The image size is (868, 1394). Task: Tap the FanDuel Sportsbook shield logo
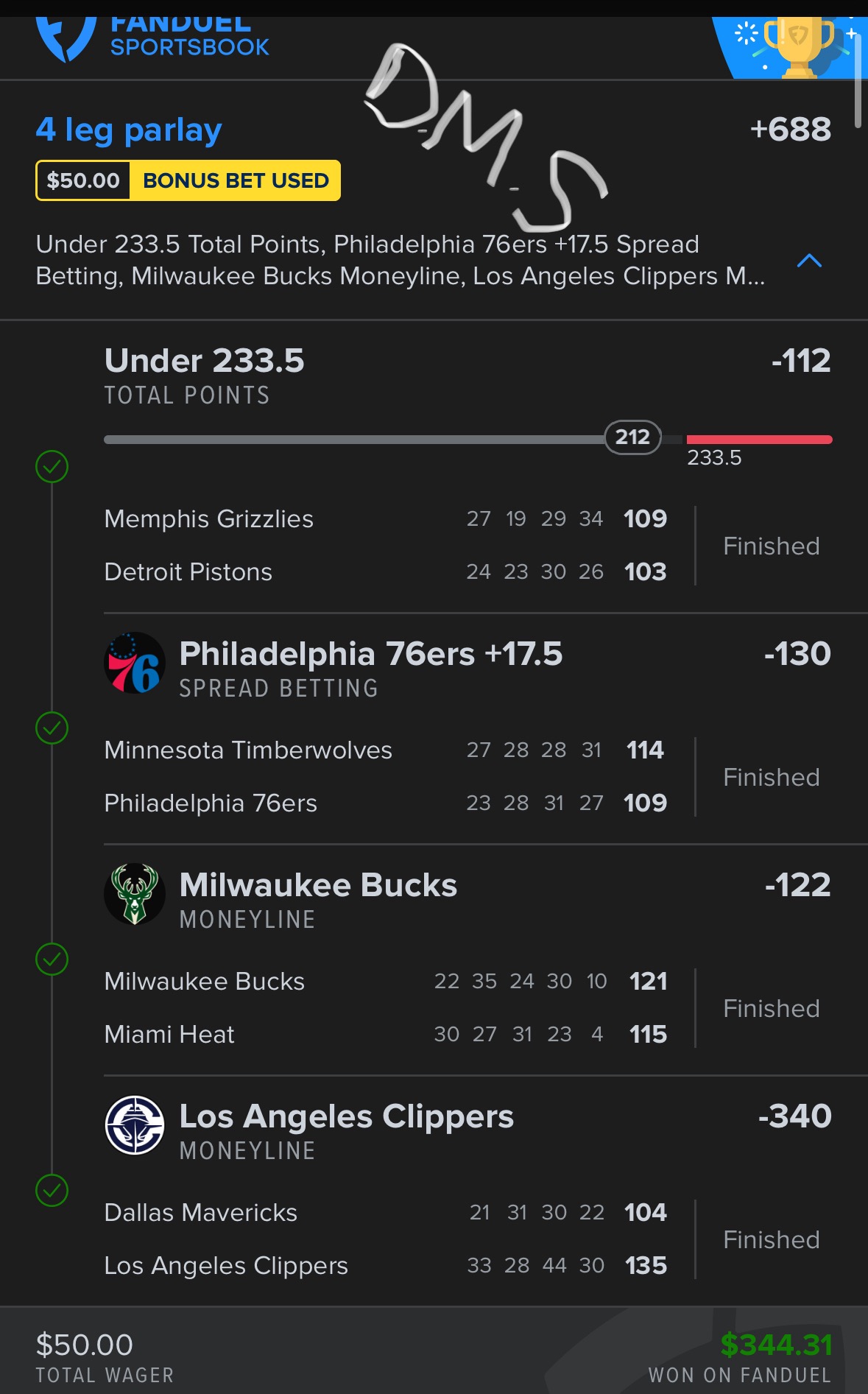point(65,38)
